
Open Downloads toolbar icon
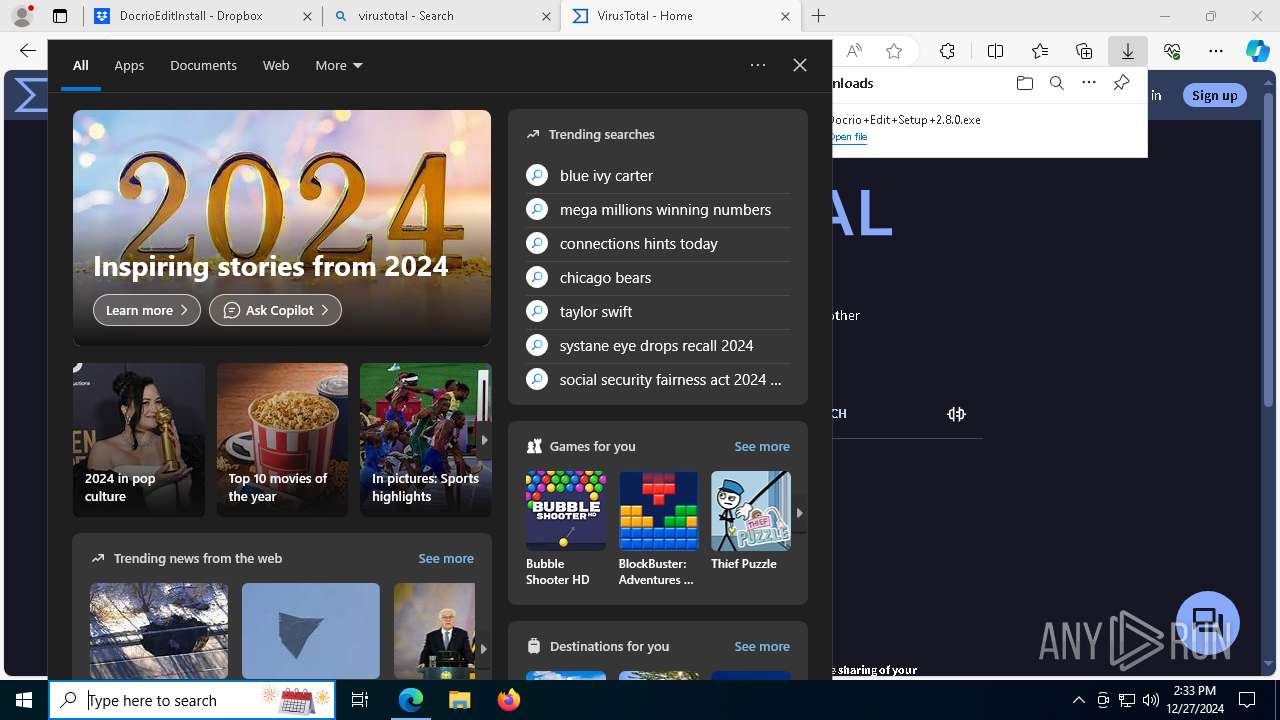(1128, 51)
